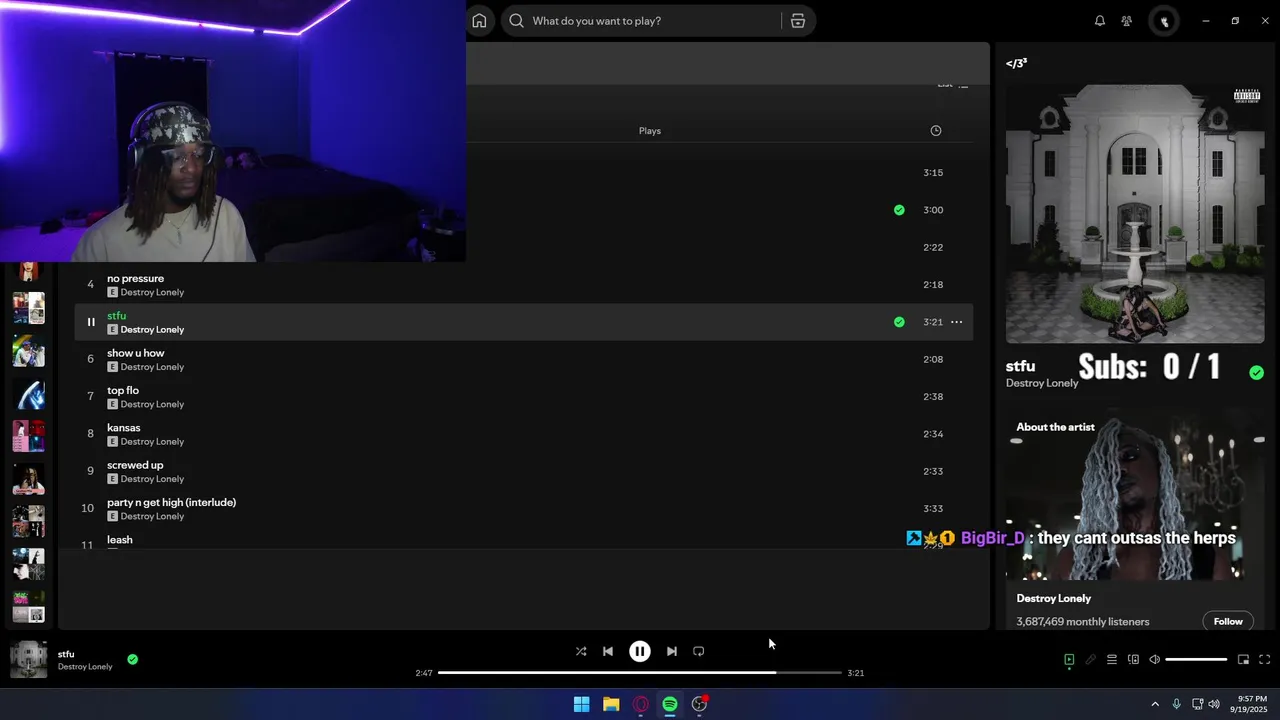Open the About the artist card
This screenshot has height=720, width=1280.
(x=1135, y=520)
